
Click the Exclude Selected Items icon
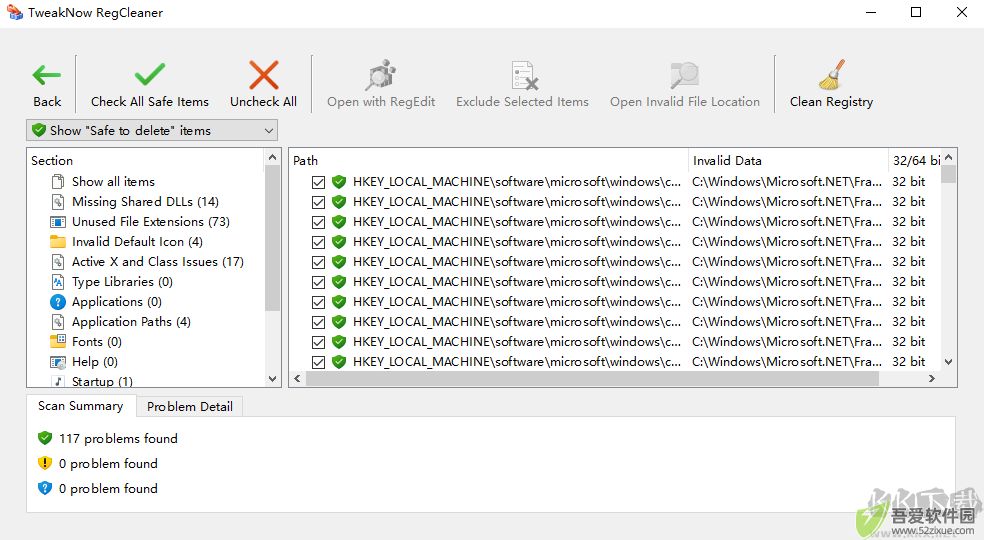(x=523, y=75)
